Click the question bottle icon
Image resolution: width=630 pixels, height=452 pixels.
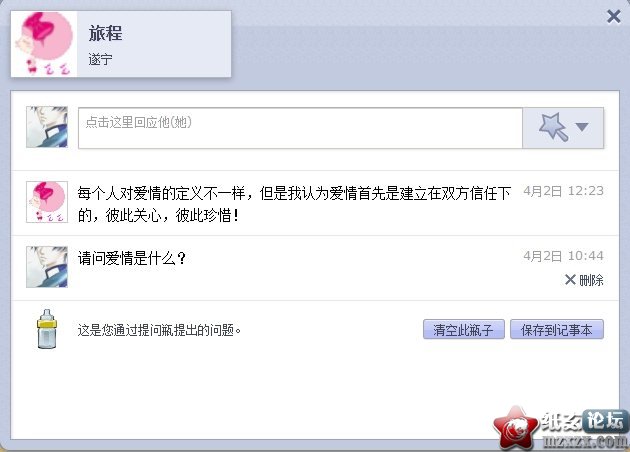pyautogui.click(x=47, y=329)
